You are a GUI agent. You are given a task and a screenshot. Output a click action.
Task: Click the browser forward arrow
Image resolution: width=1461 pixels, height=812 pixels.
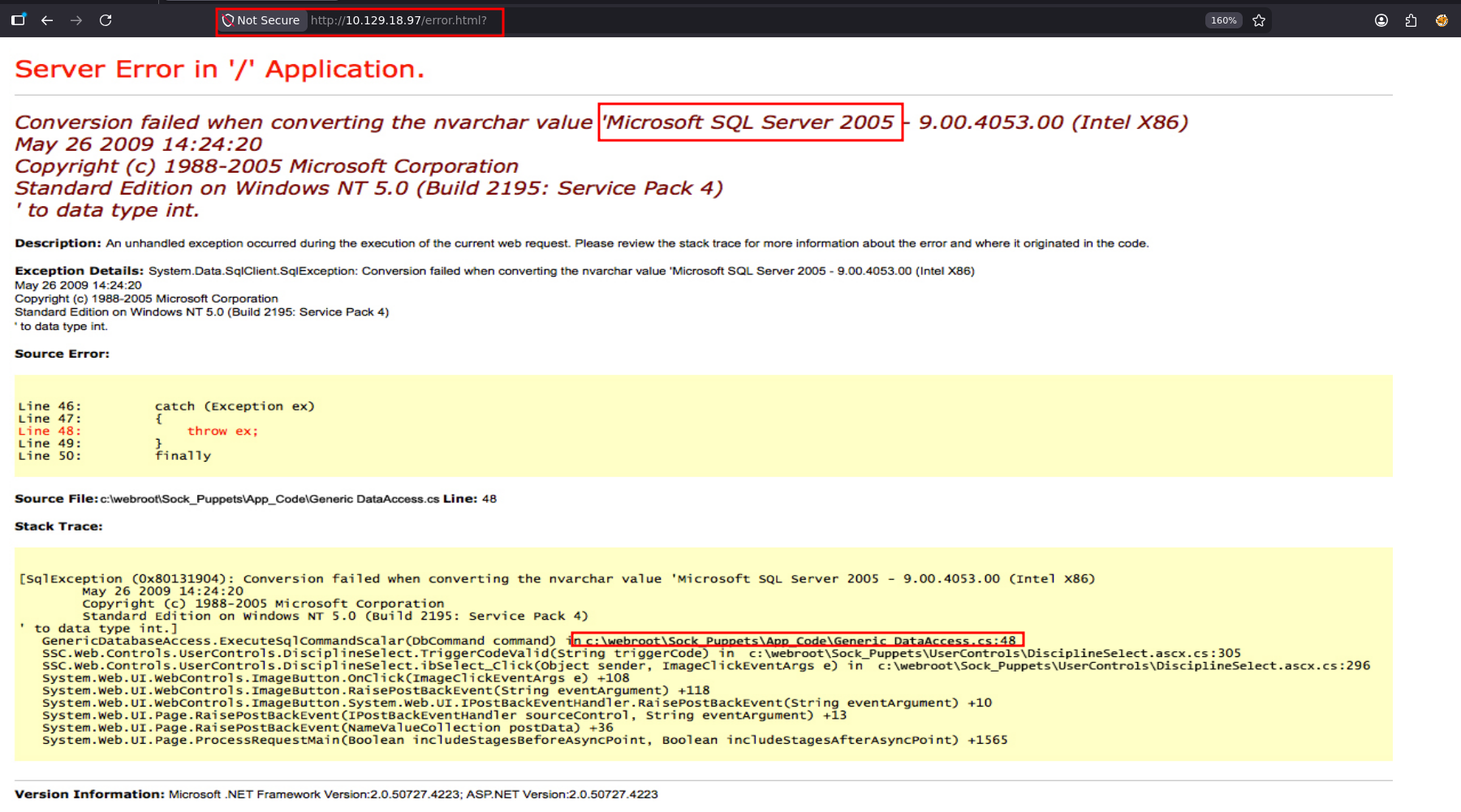pos(76,20)
